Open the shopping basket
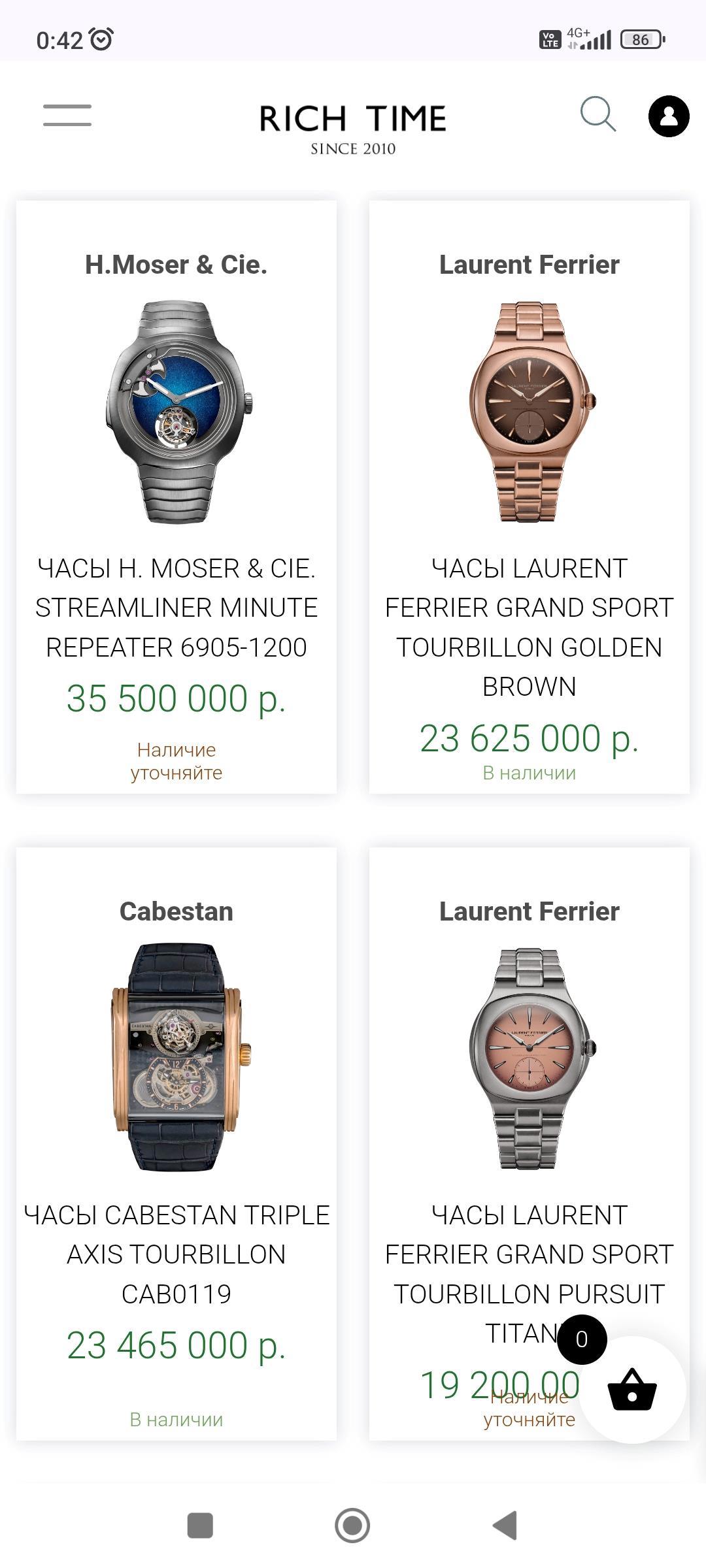 [x=632, y=1390]
